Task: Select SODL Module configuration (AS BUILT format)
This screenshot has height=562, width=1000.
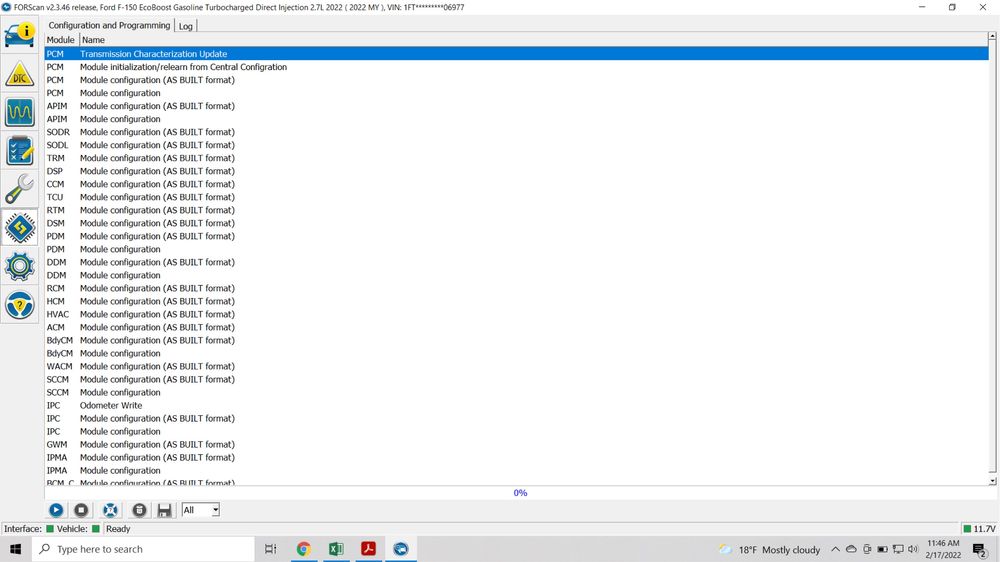Action: [517, 145]
